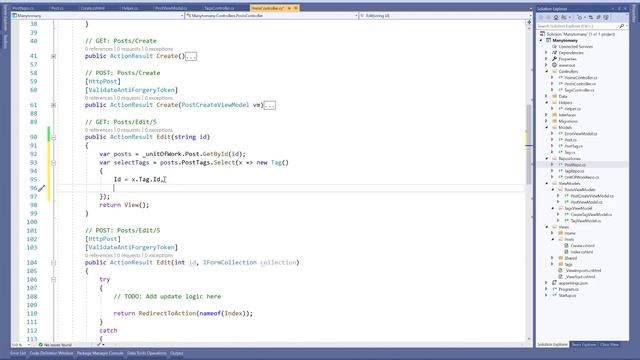Open the project dropdown showing Manytomany
This screenshot has height=360, width=640.
click(x=98, y=16)
